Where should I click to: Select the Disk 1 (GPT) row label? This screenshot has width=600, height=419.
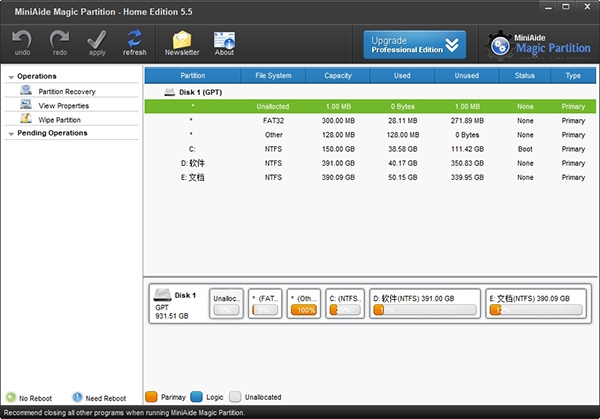[201, 92]
